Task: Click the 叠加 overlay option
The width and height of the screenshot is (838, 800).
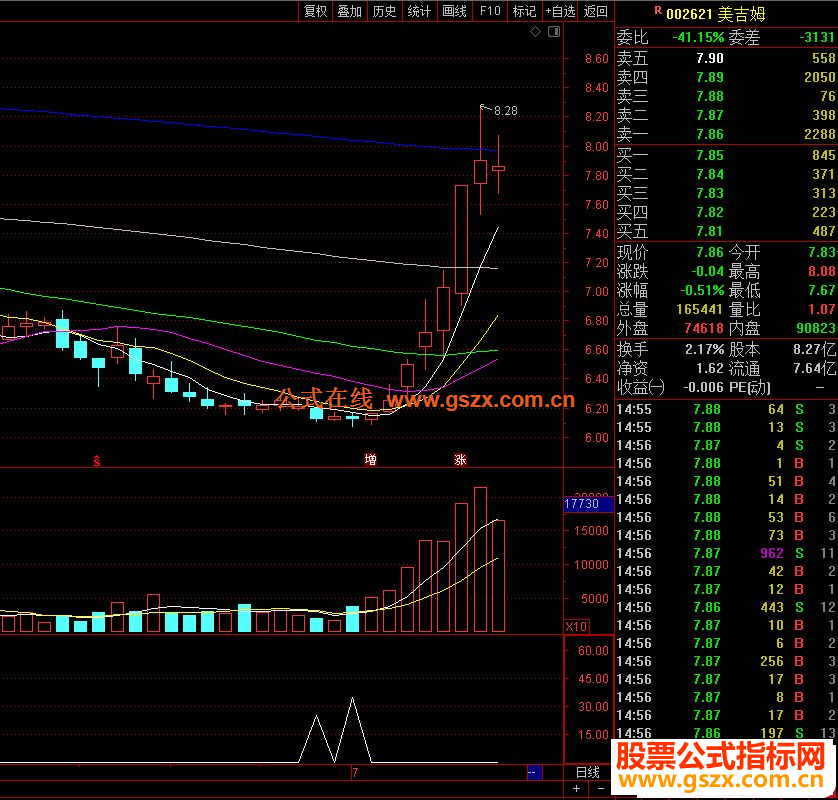Action: click(350, 11)
